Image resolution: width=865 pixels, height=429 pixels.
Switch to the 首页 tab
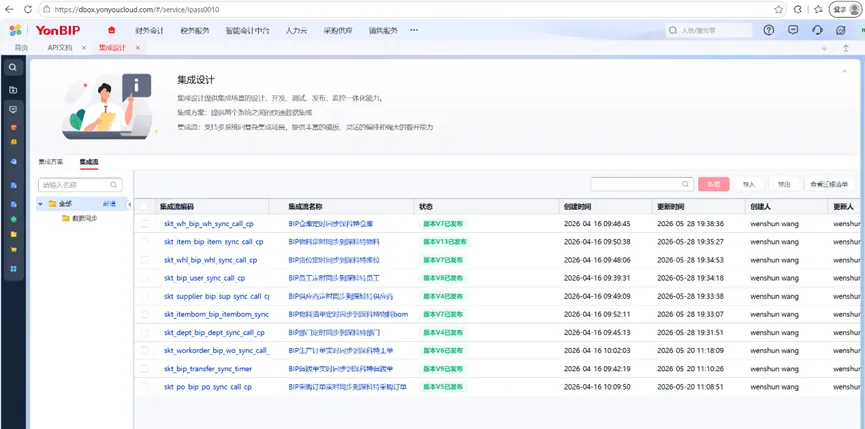coord(21,48)
